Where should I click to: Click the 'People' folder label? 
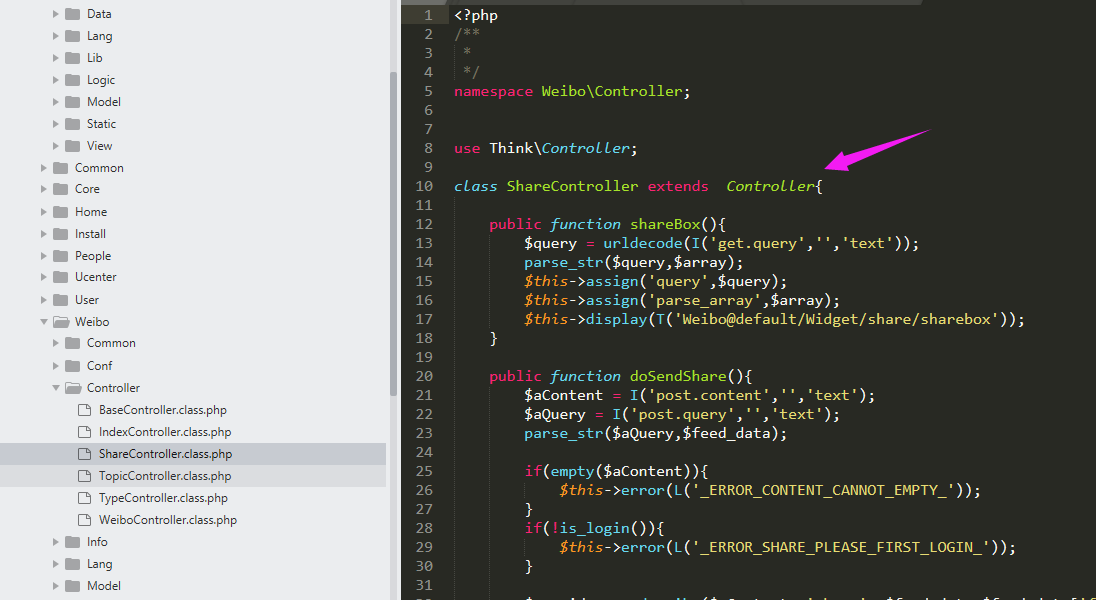[x=93, y=256]
